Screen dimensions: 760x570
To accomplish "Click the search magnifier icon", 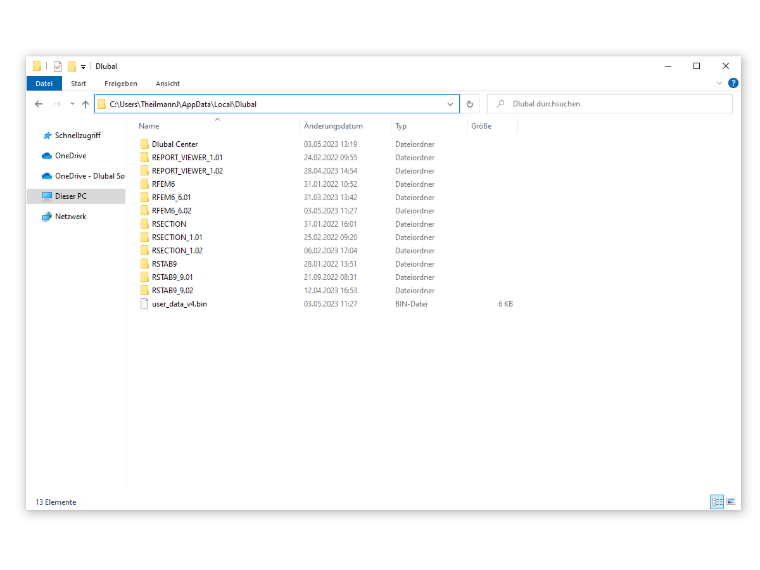I will [x=501, y=104].
